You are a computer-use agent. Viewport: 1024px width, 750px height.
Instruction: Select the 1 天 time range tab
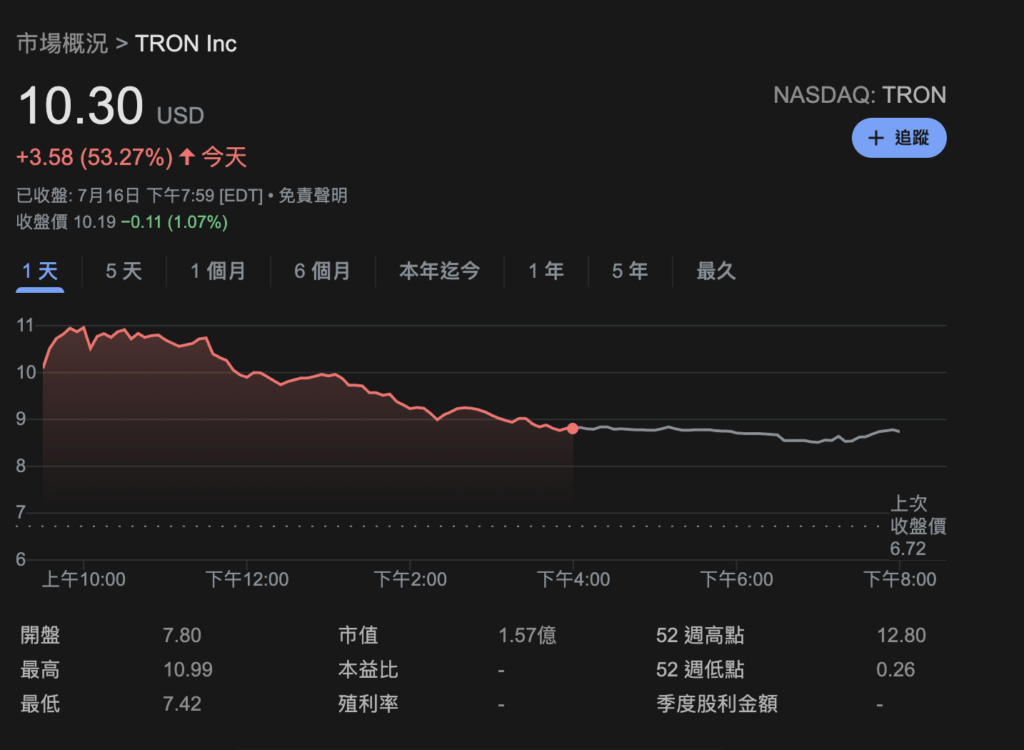tap(40, 271)
